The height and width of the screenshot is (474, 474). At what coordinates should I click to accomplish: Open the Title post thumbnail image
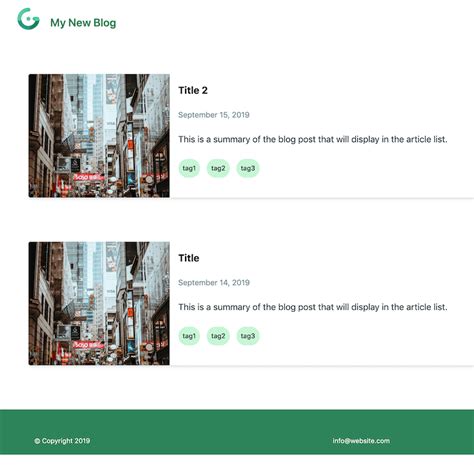99,303
